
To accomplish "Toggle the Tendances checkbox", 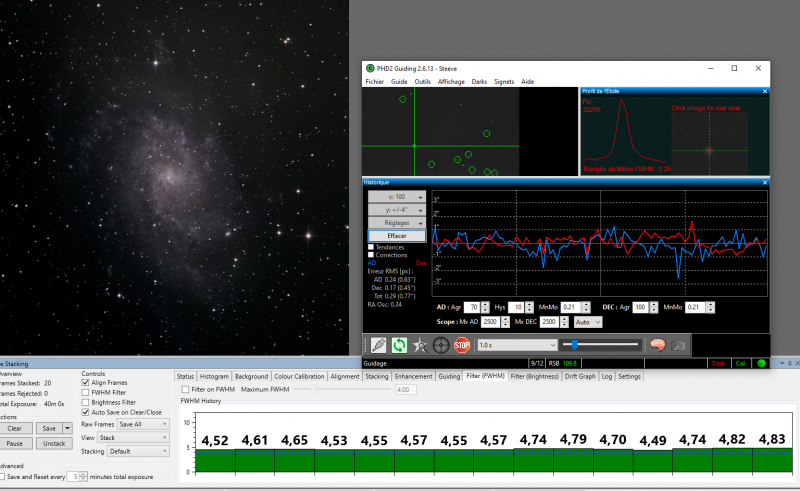I will [371, 247].
